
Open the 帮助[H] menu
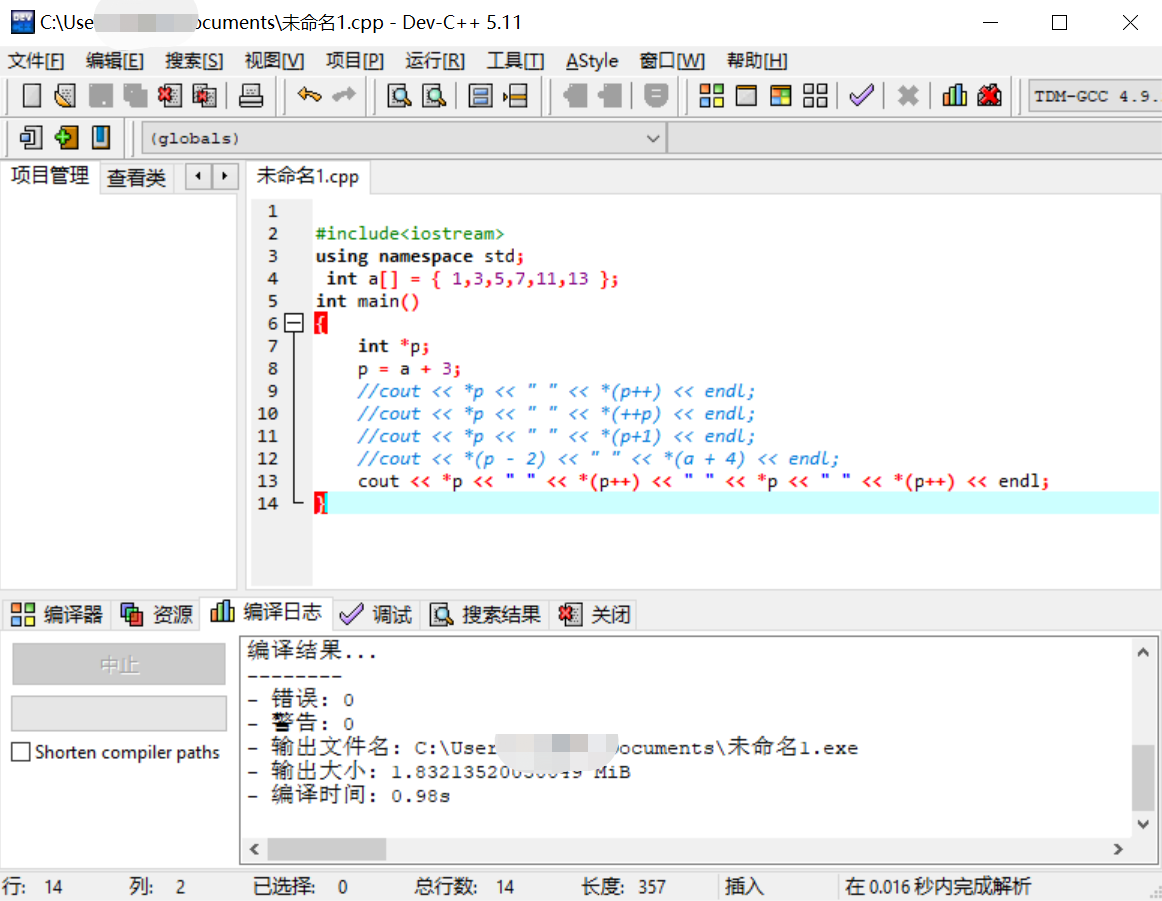pyautogui.click(x=757, y=61)
